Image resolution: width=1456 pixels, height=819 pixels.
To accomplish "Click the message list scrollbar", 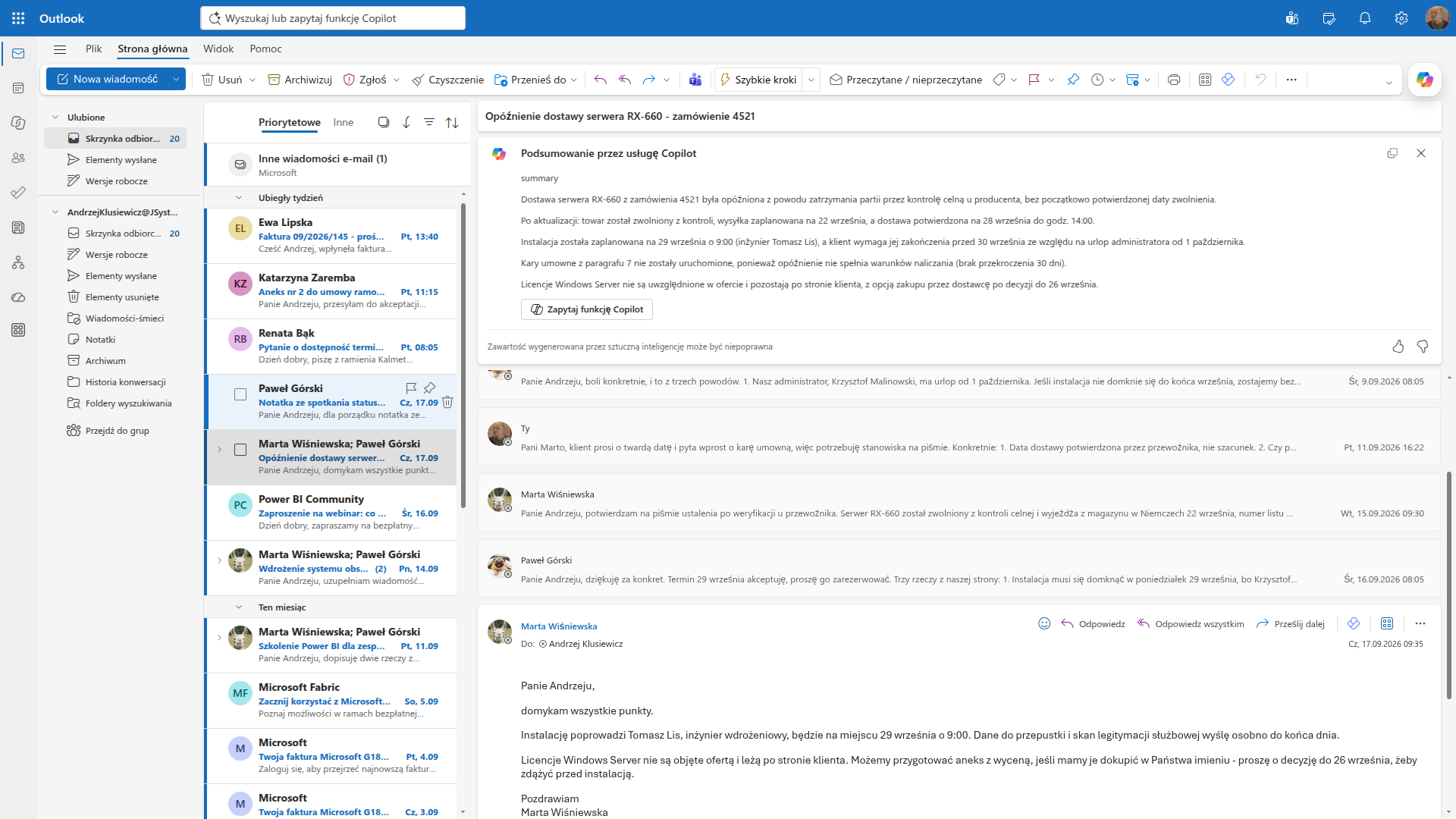I will [x=463, y=356].
